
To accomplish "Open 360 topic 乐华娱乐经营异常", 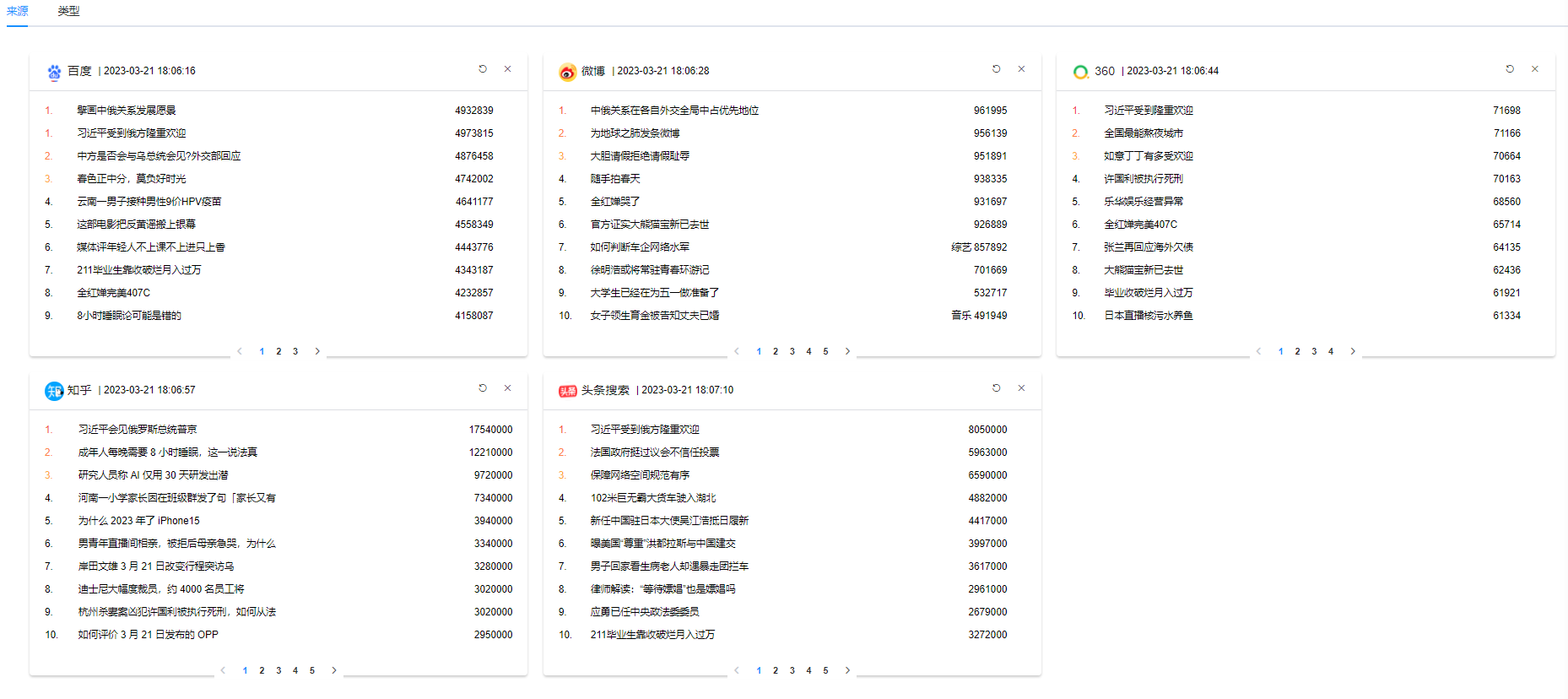I will point(1144,202).
